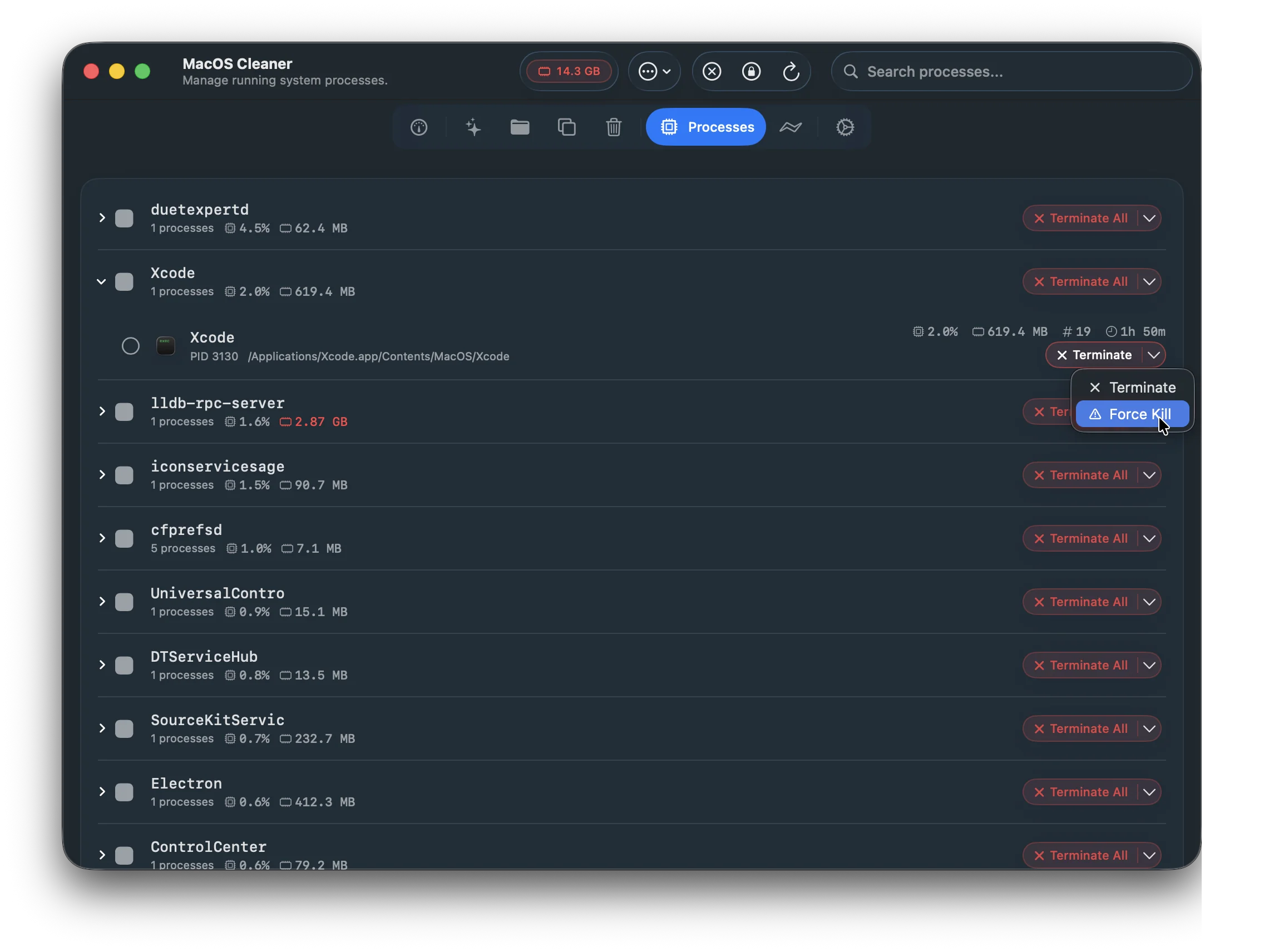Click the circled lock toolbar icon
This screenshot has height=952, width=1264.
coord(751,71)
